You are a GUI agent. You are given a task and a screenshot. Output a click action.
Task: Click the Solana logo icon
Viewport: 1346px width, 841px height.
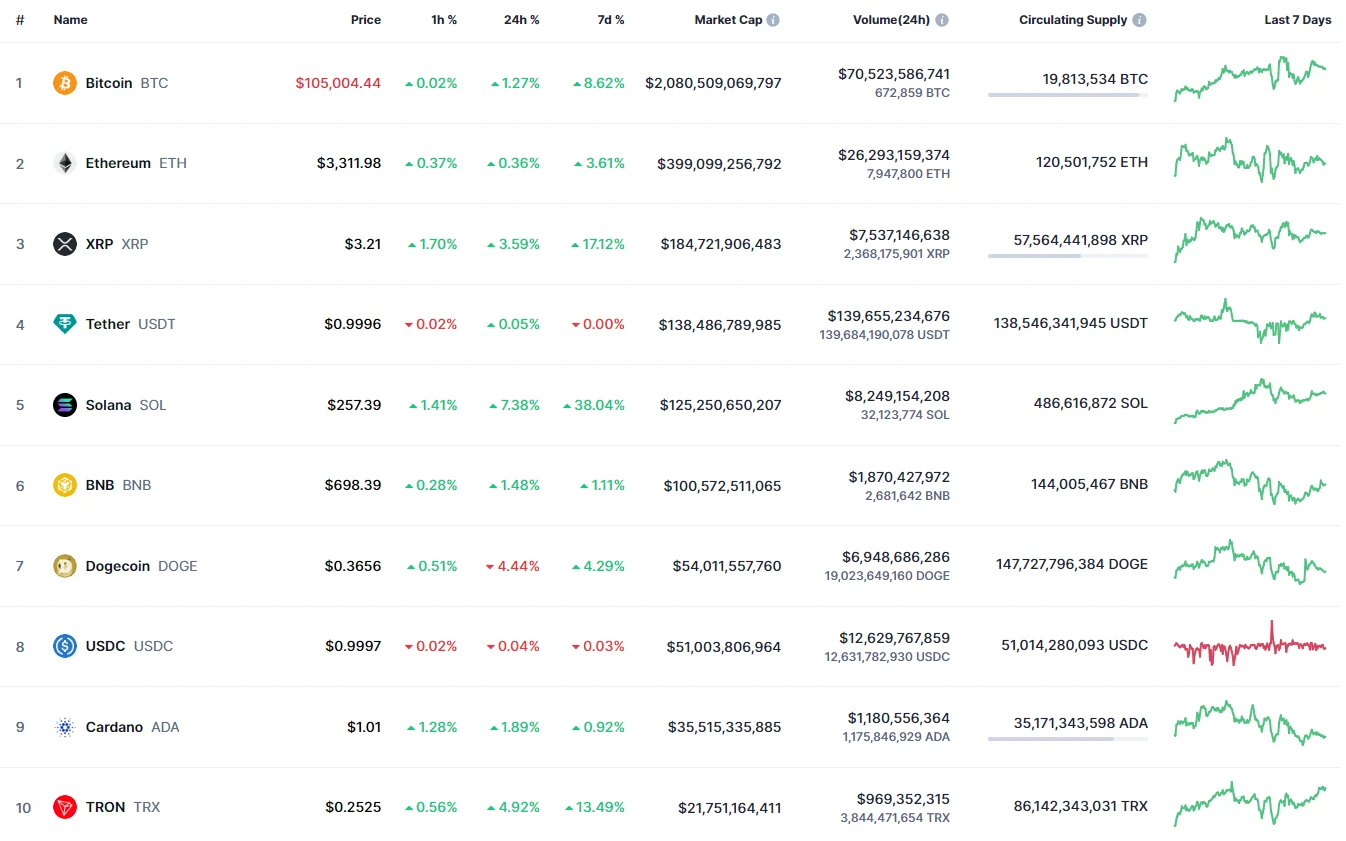tap(64, 405)
